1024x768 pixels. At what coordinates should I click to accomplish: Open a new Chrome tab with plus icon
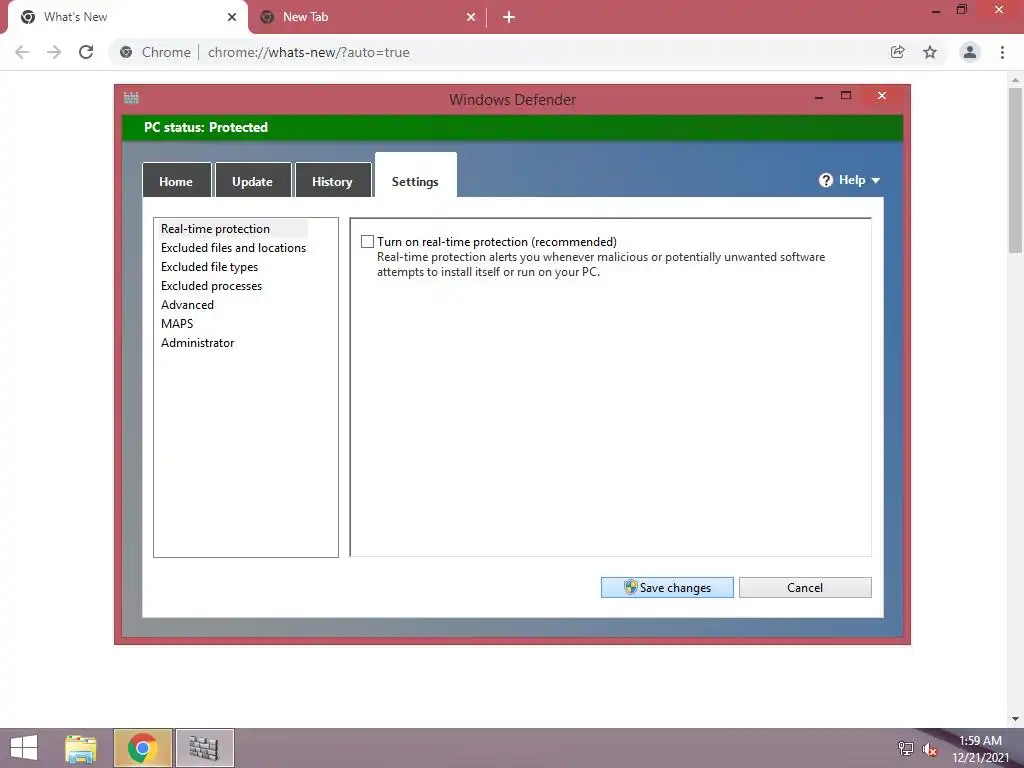pos(509,17)
